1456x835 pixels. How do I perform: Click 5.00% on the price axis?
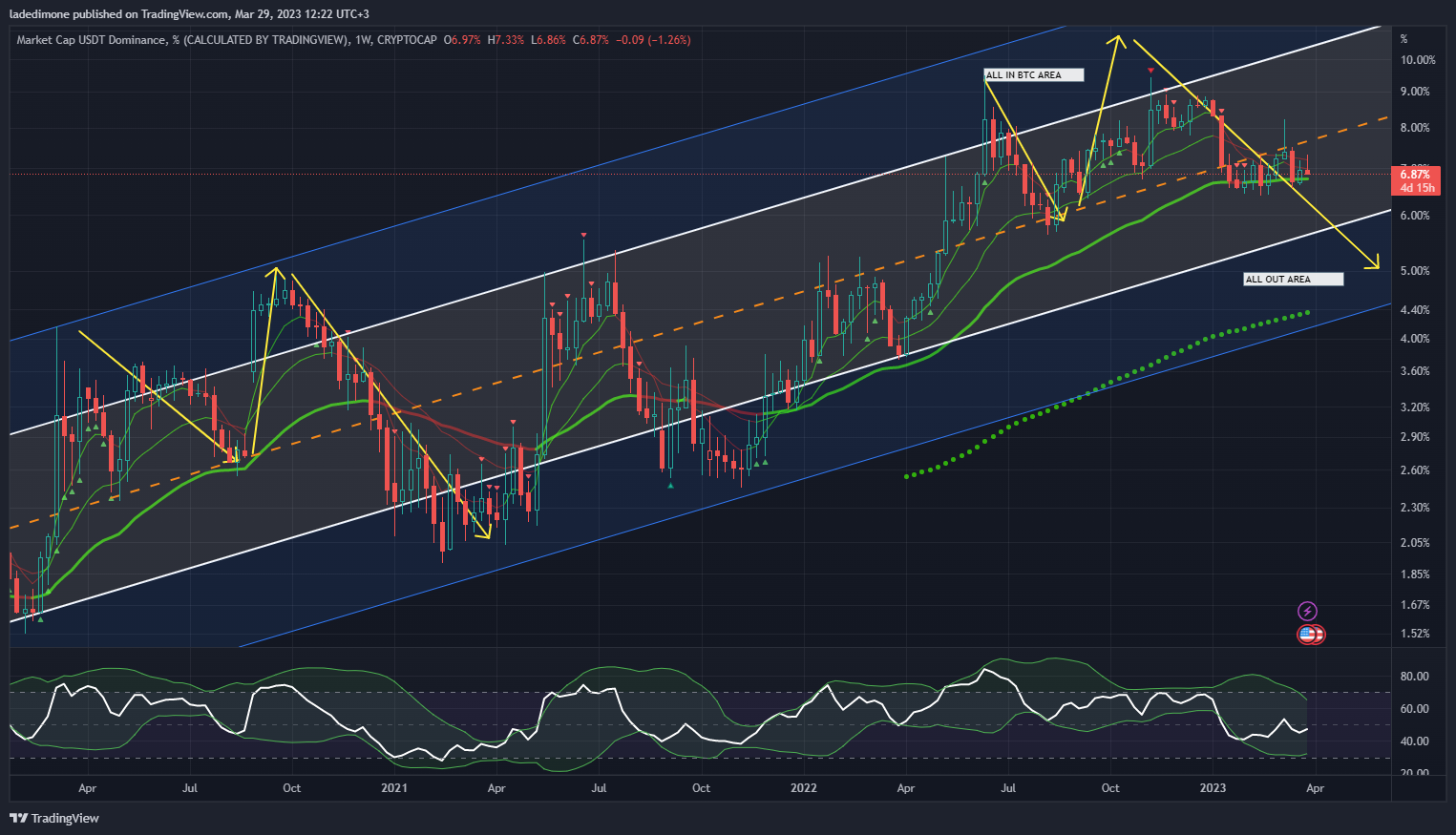[1414, 271]
